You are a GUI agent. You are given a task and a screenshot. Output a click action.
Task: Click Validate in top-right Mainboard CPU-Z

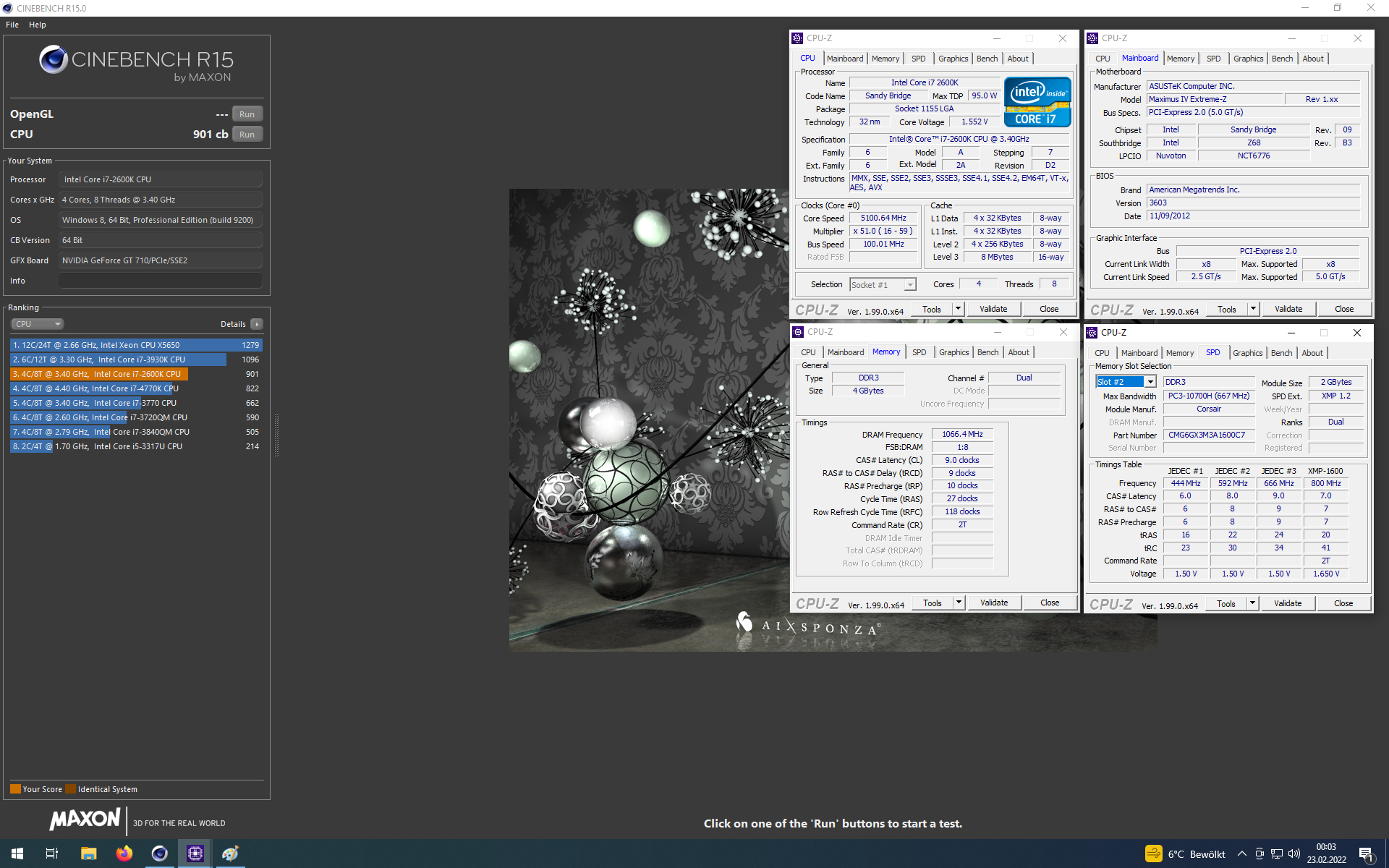1288,310
